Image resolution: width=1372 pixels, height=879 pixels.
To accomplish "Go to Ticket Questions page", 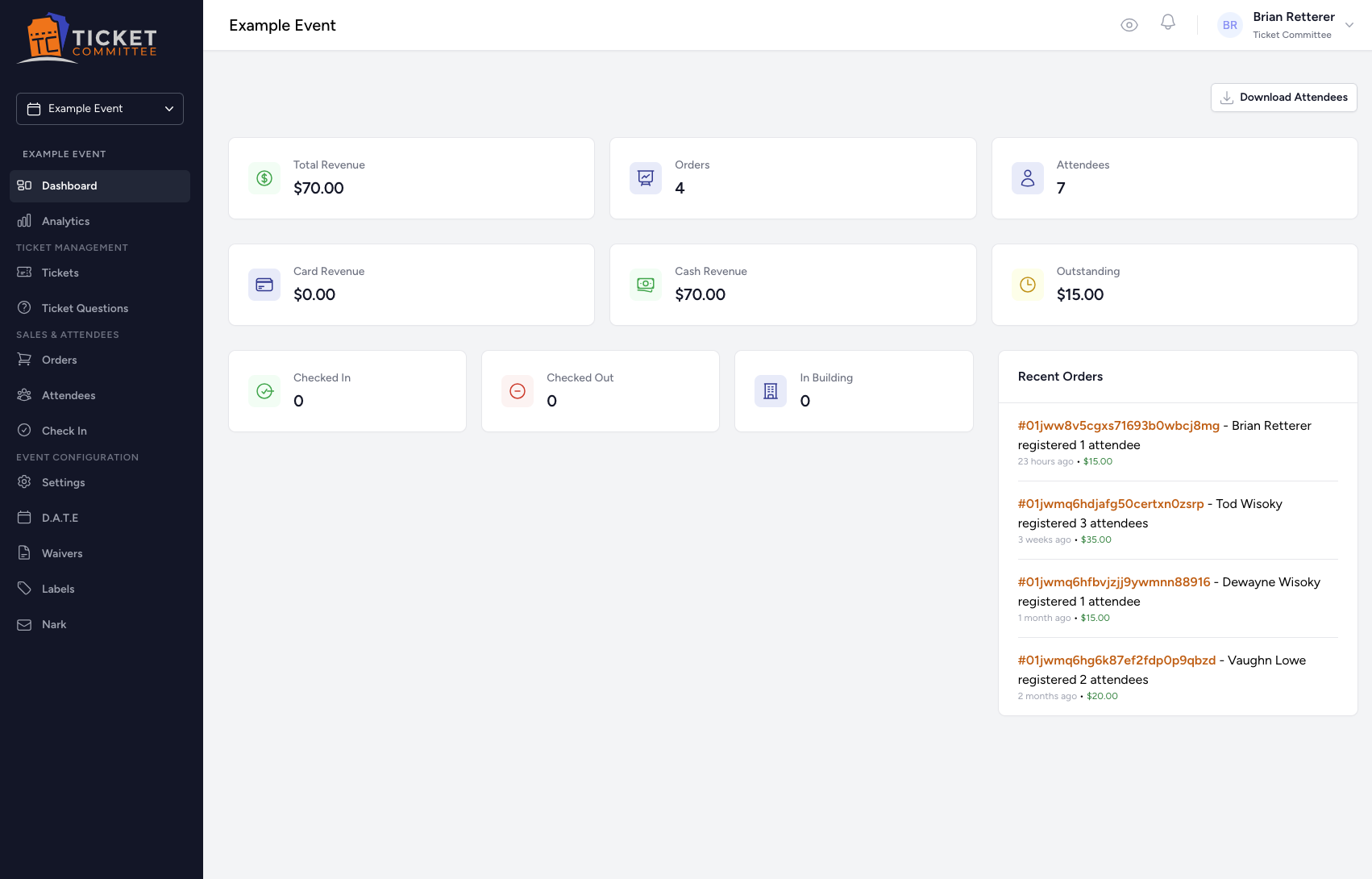I will tap(85, 308).
